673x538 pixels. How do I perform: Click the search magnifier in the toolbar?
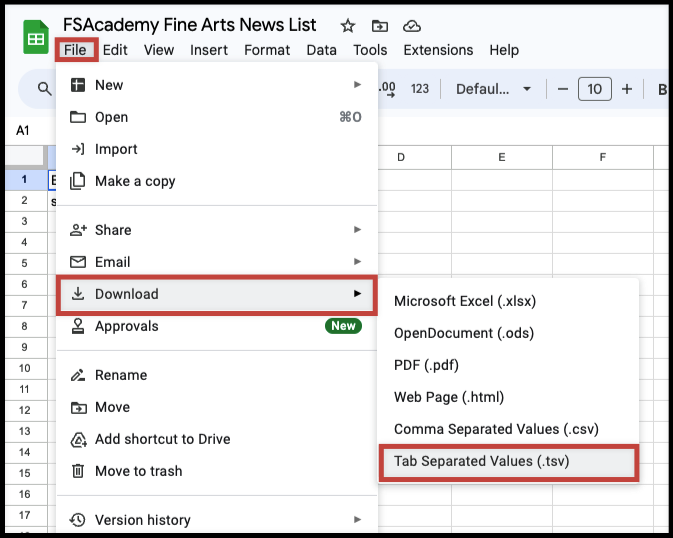pos(44,89)
